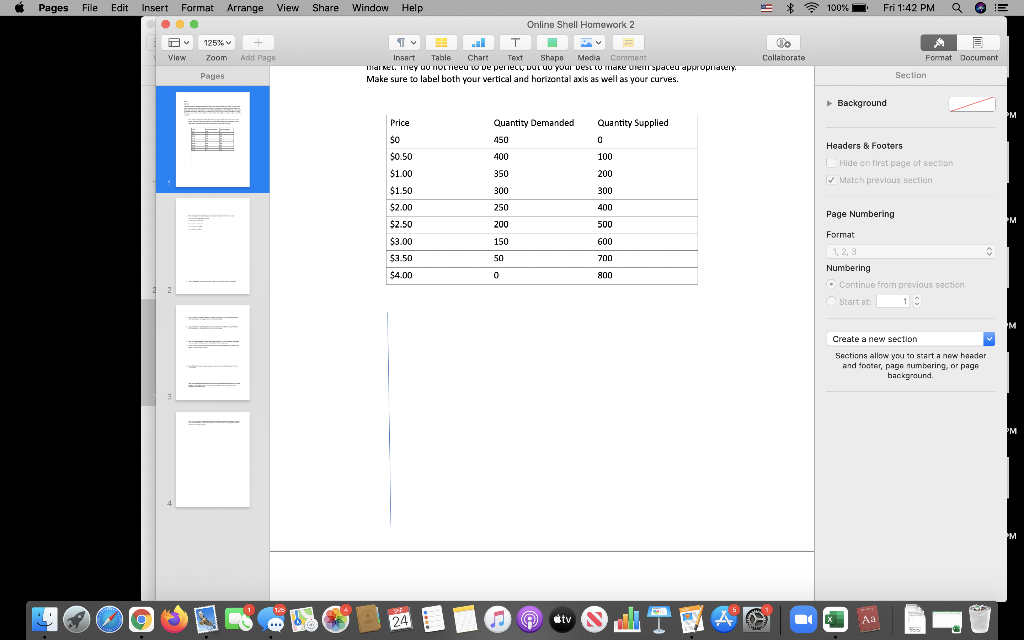Viewport: 1024px width, 640px height.
Task: Select the Start at numbering option
Action: pos(832,301)
